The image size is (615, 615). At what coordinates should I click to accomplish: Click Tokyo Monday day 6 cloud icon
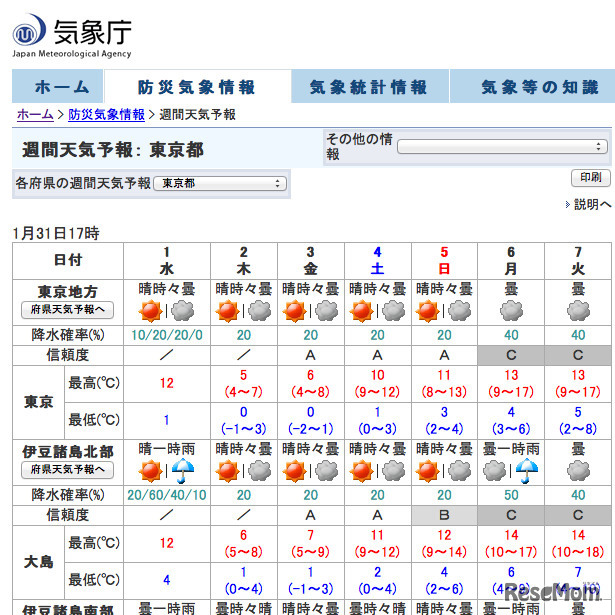coord(511,311)
